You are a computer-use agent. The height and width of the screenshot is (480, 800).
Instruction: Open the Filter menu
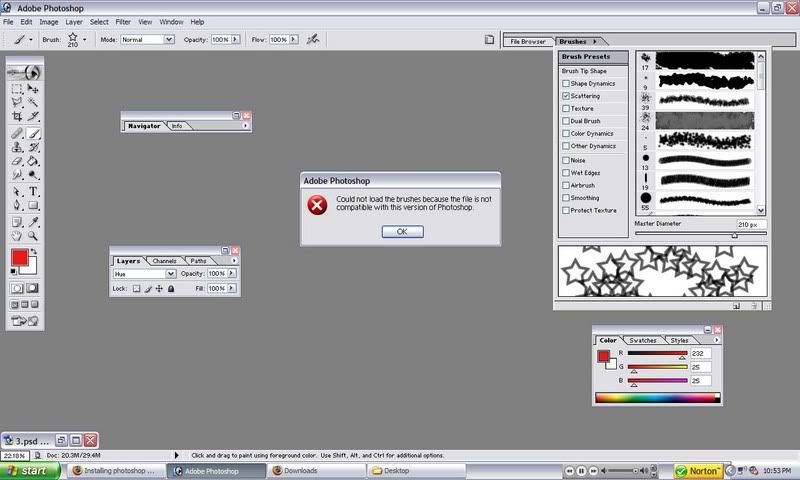[123, 21]
